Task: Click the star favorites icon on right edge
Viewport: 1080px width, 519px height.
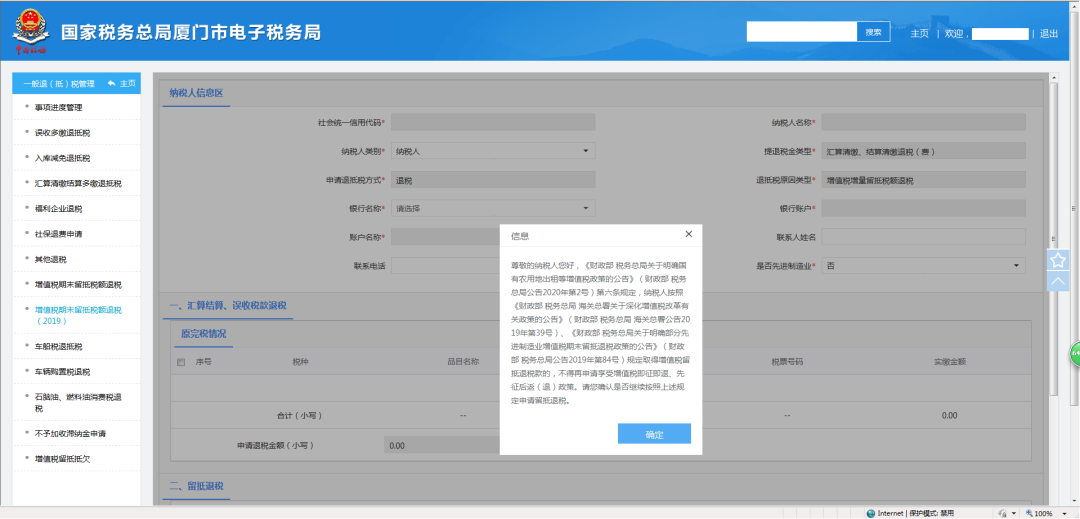Action: point(1058,260)
